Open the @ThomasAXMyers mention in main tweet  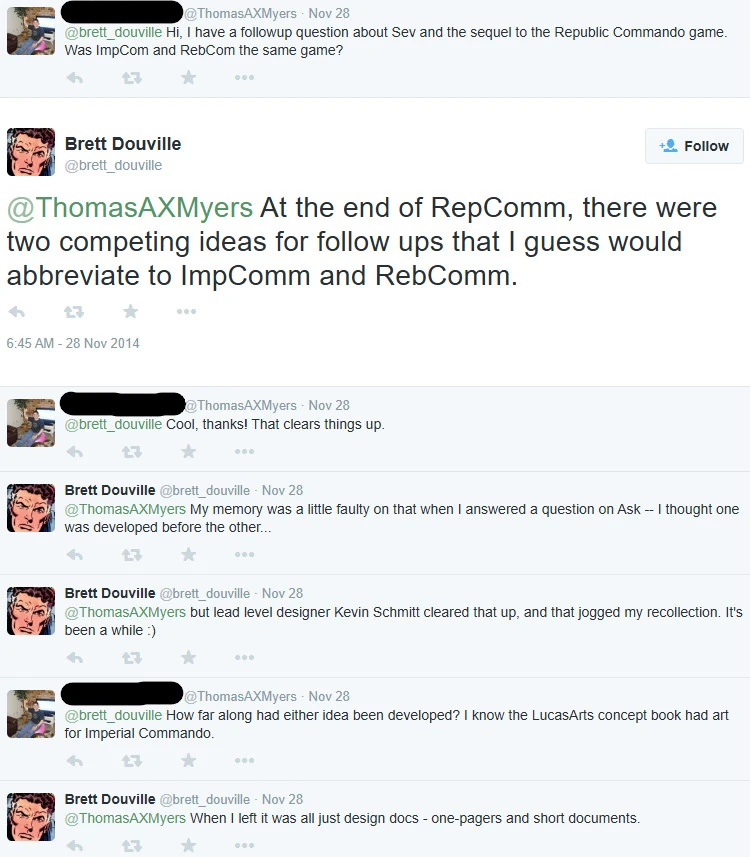130,208
